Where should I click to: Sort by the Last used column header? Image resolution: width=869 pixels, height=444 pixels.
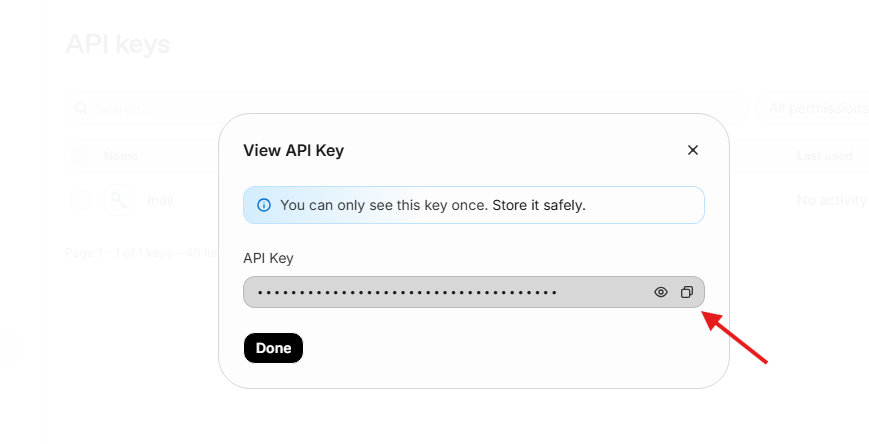click(x=825, y=156)
